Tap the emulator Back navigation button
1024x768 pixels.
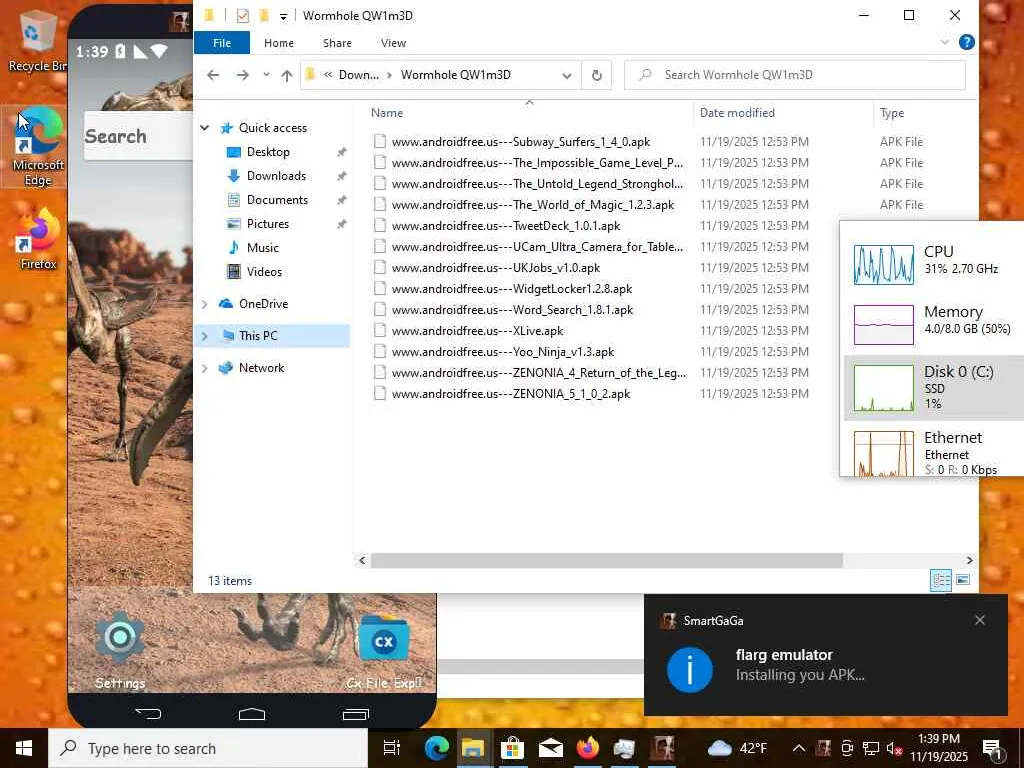(148, 713)
